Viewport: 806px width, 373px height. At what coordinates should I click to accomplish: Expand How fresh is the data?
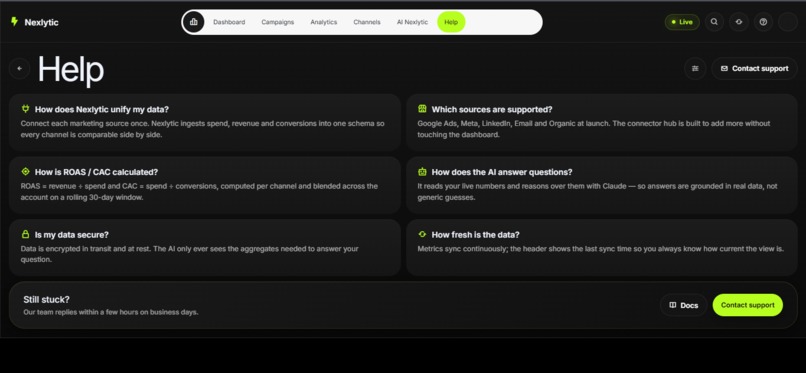(x=601, y=248)
